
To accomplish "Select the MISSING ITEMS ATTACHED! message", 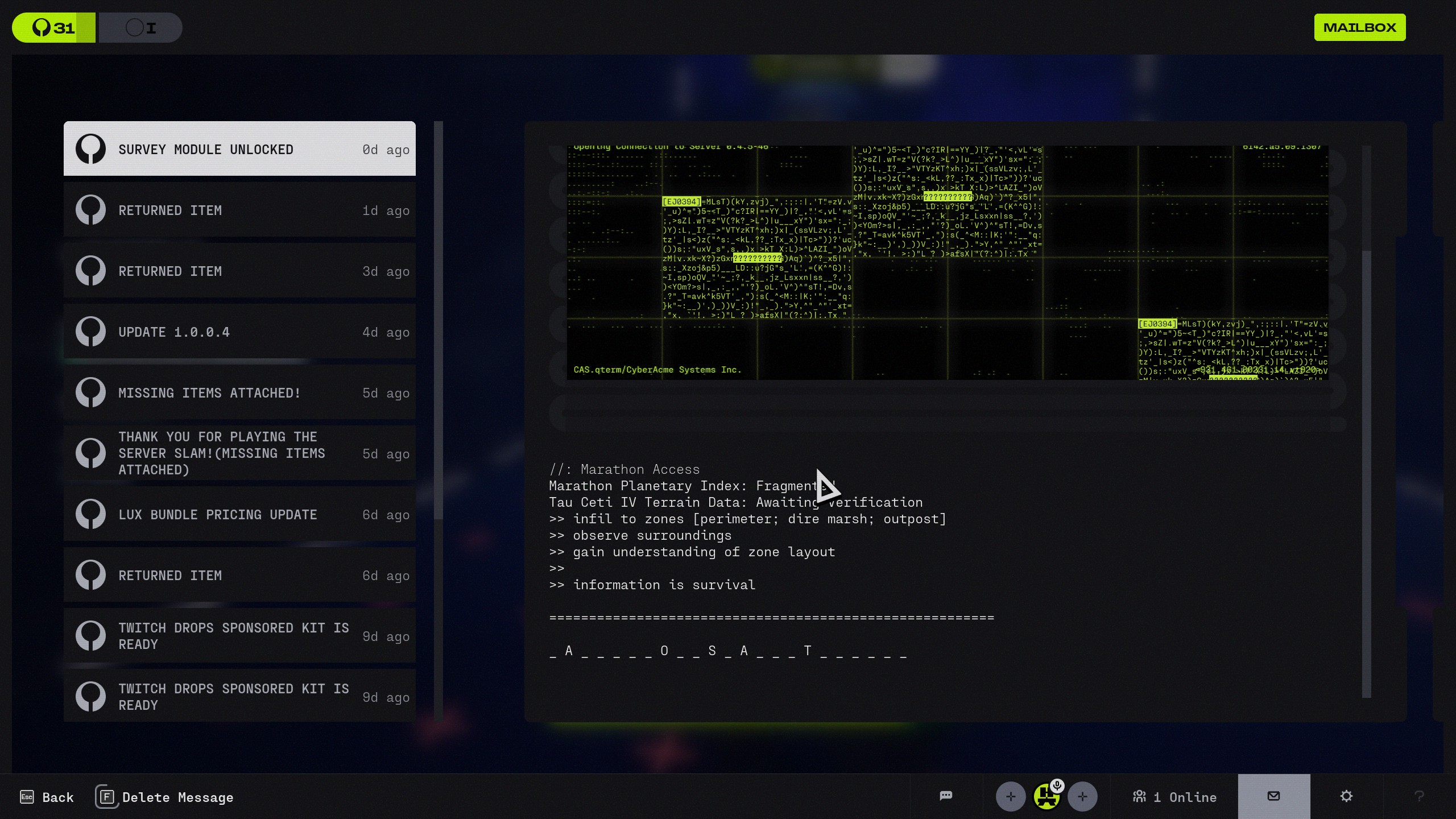I will (x=239, y=392).
